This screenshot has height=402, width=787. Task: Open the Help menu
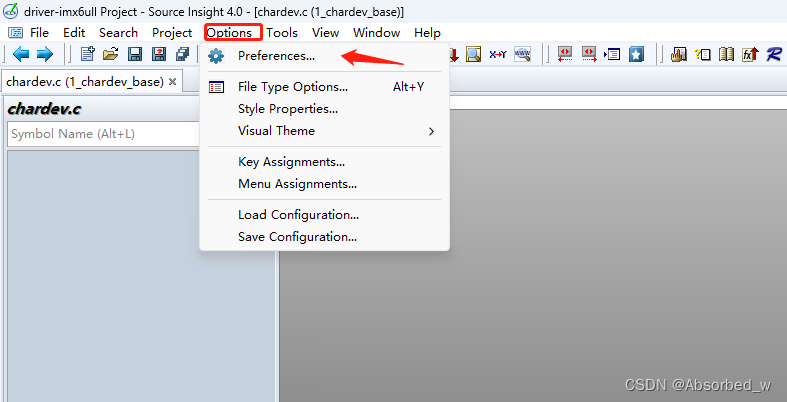tap(428, 33)
